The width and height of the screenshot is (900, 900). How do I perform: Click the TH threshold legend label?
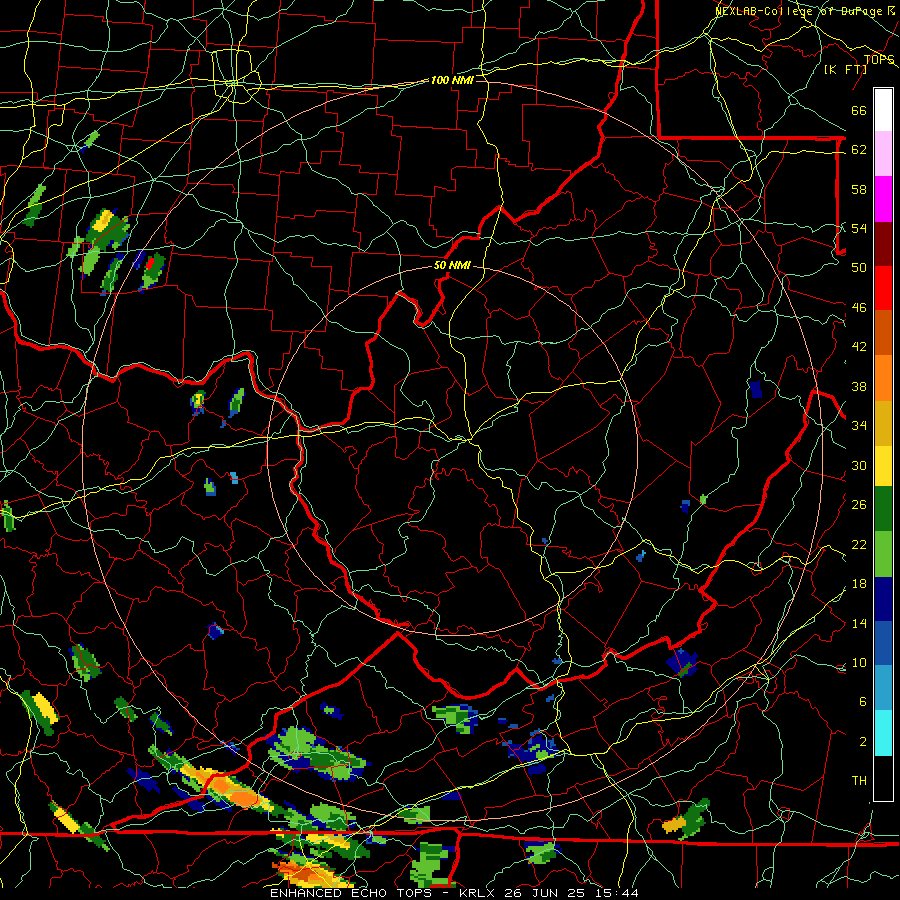click(x=859, y=780)
